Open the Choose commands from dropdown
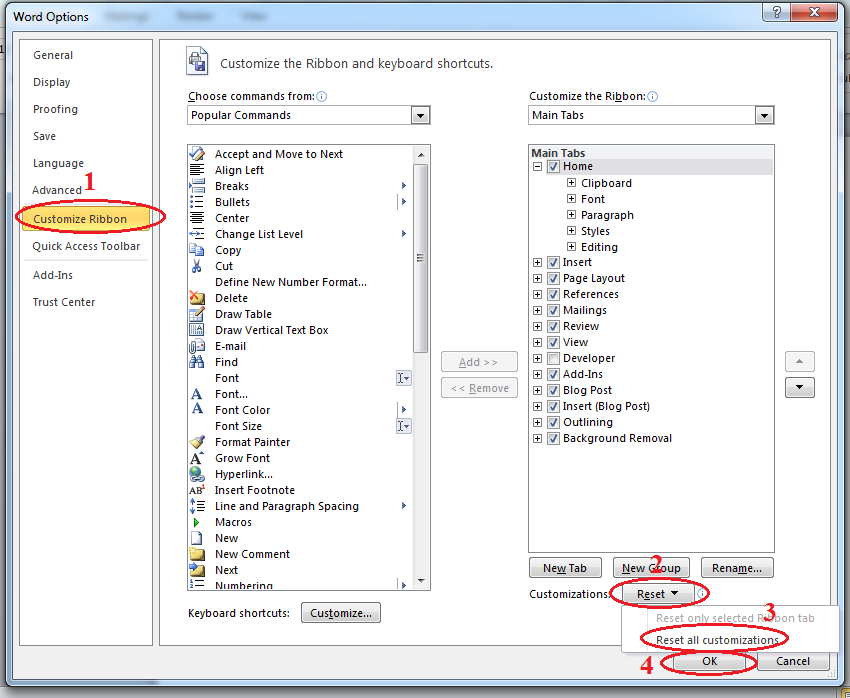This screenshot has width=850, height=698. 420,114
